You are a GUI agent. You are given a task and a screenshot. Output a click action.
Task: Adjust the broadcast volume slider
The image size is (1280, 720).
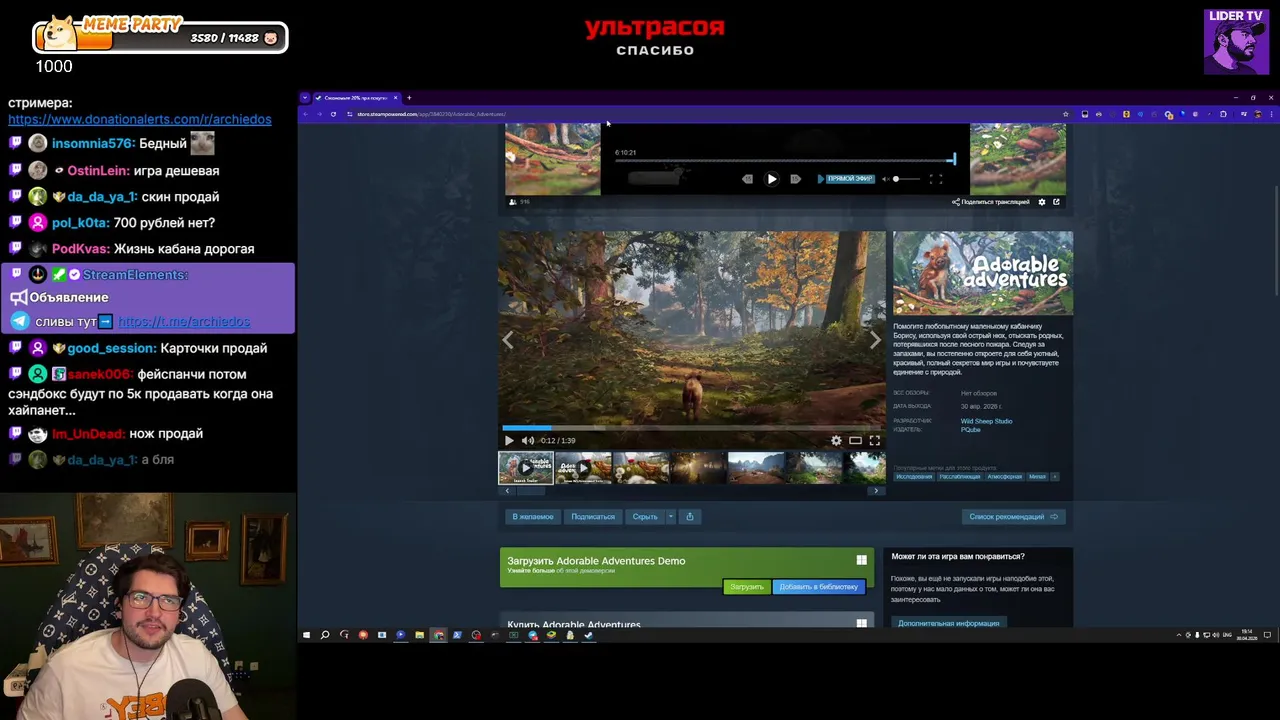click(x=907, y=179)
